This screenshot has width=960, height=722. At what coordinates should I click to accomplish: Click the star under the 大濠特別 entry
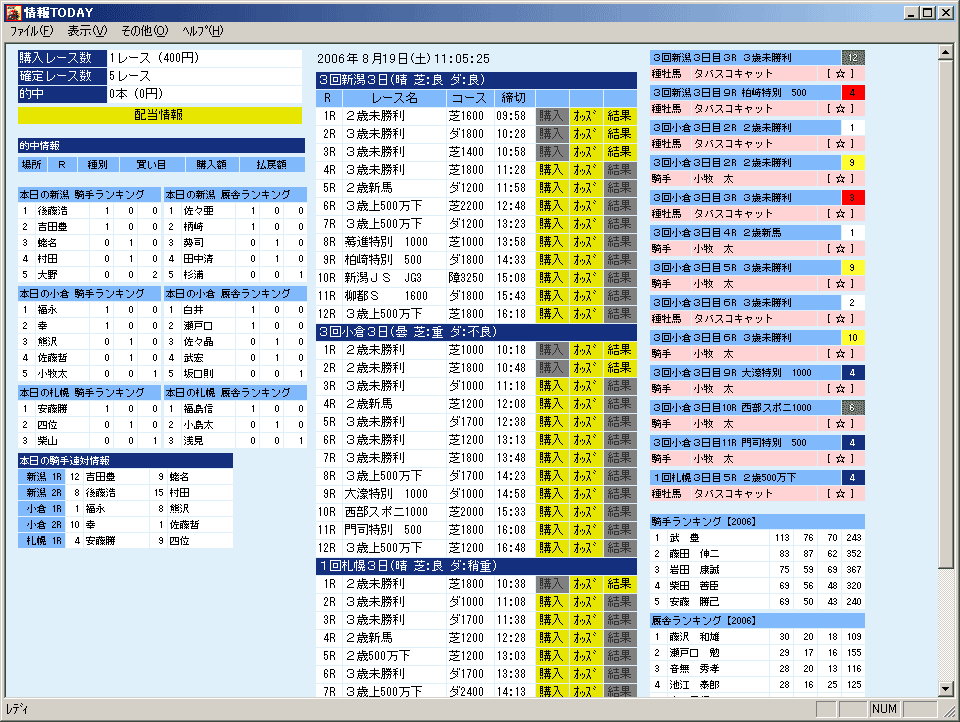pyautogui.click(x=839, y=389)
